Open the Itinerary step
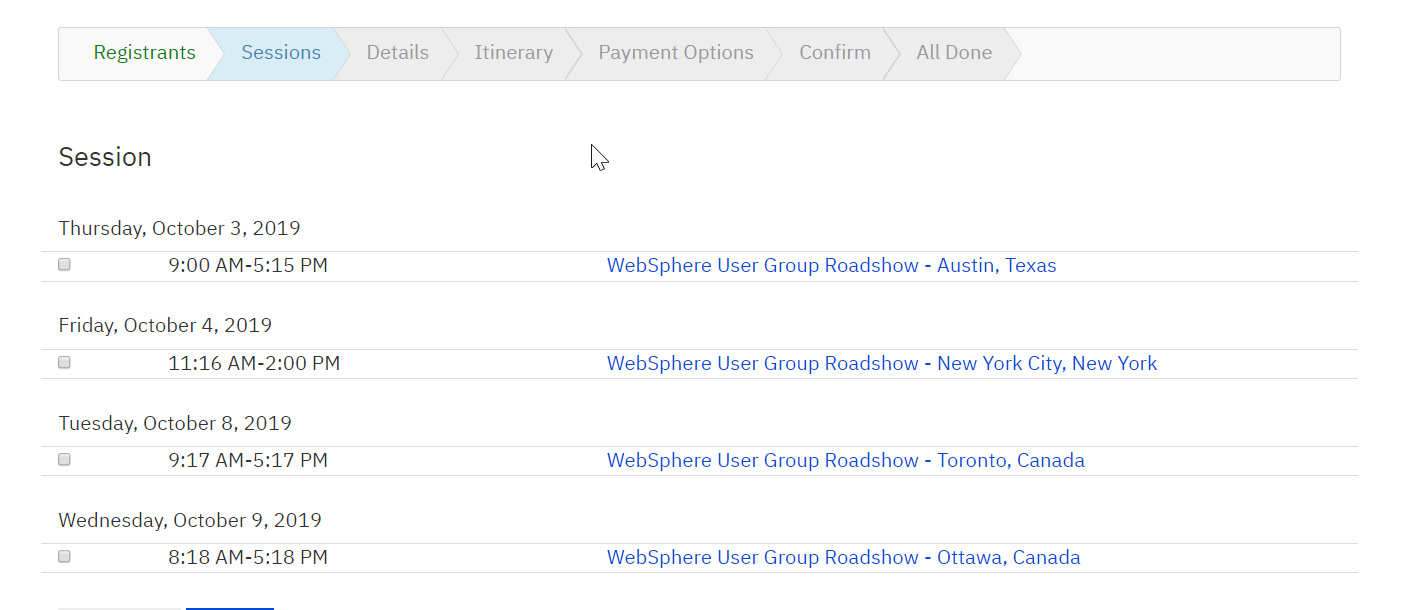1428x610 pixels. click(513, 53)
